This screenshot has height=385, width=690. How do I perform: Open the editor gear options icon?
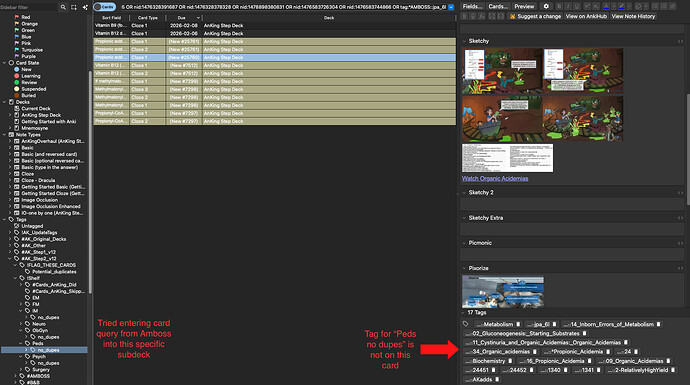point(546,6)
